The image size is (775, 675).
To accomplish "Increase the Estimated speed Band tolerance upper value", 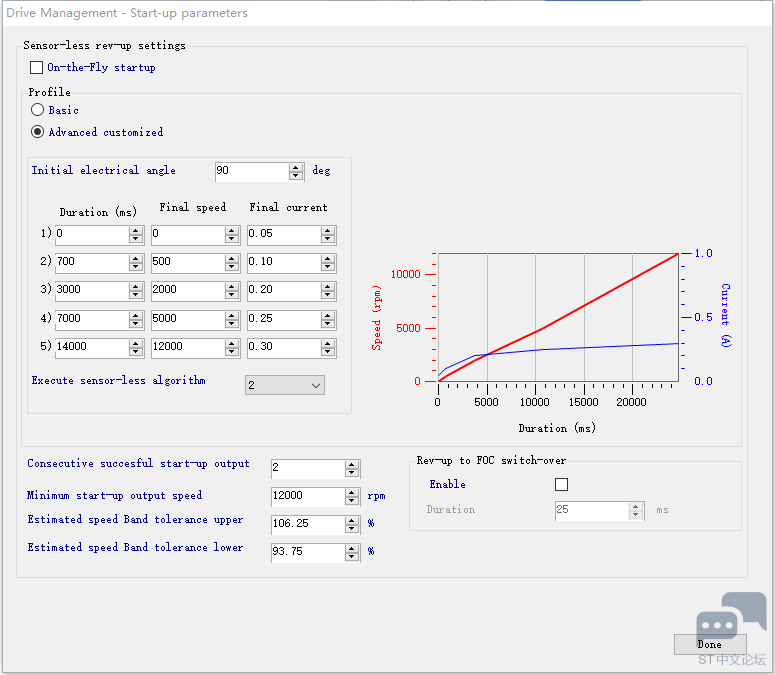I will pyautogui.click(x=352, y=520).
